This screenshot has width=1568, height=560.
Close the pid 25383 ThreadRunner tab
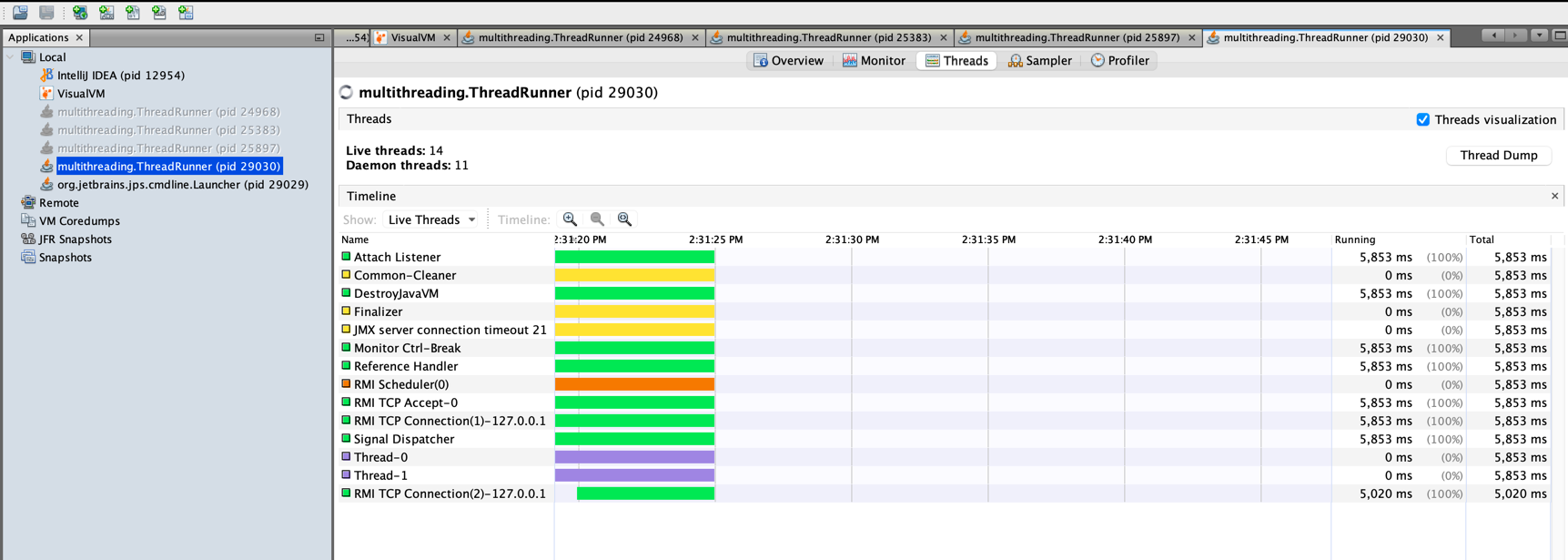944,37
